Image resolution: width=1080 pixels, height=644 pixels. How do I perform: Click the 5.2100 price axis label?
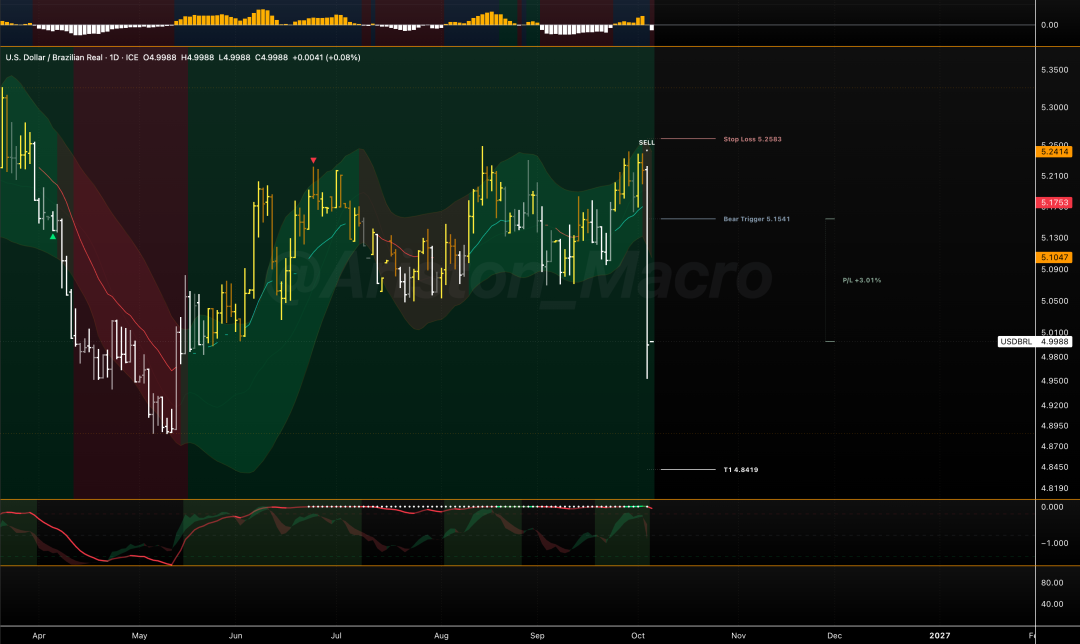tap(1055, 176)
